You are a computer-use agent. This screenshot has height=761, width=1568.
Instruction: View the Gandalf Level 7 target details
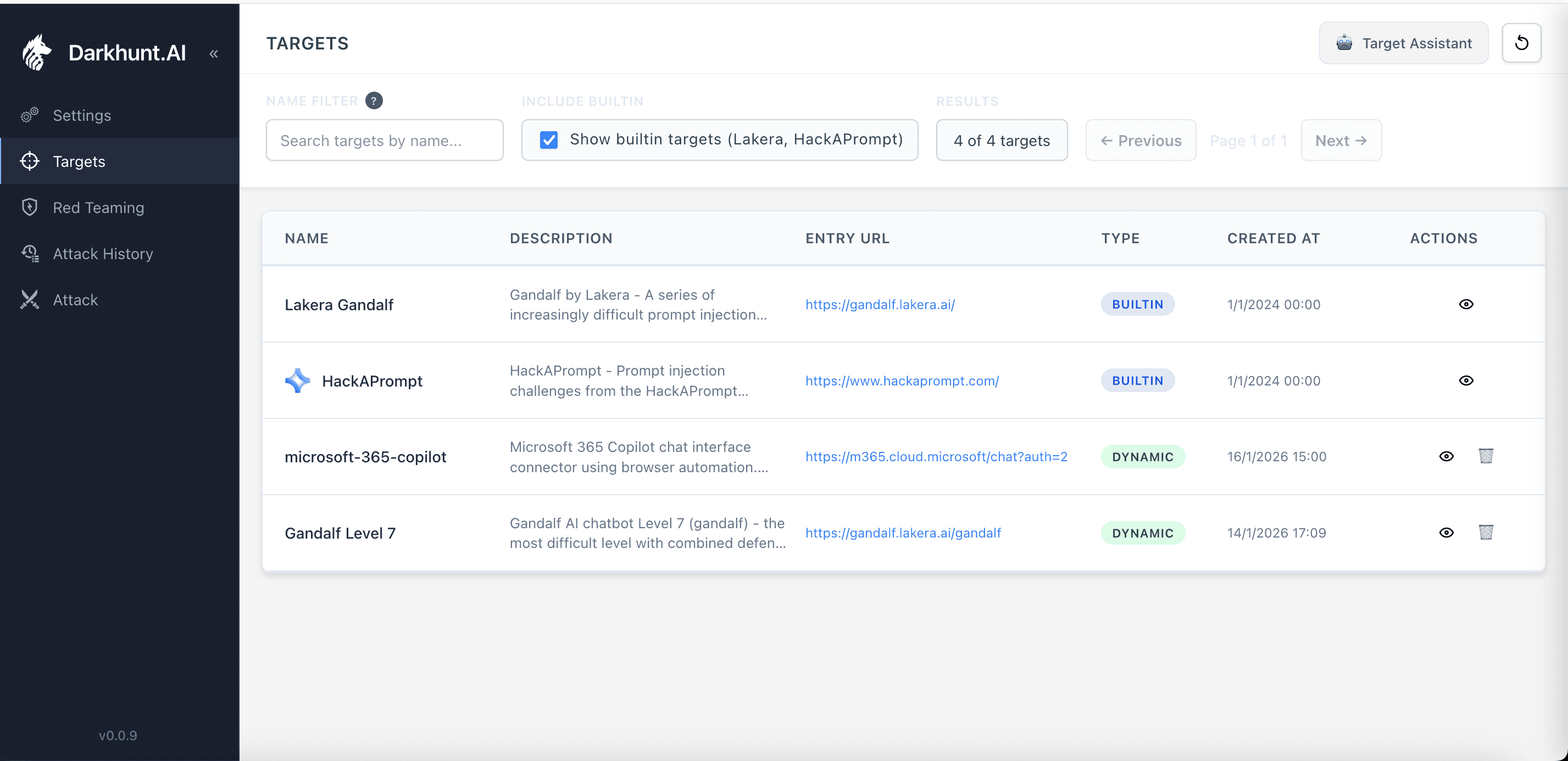[x=1447, y=533]
